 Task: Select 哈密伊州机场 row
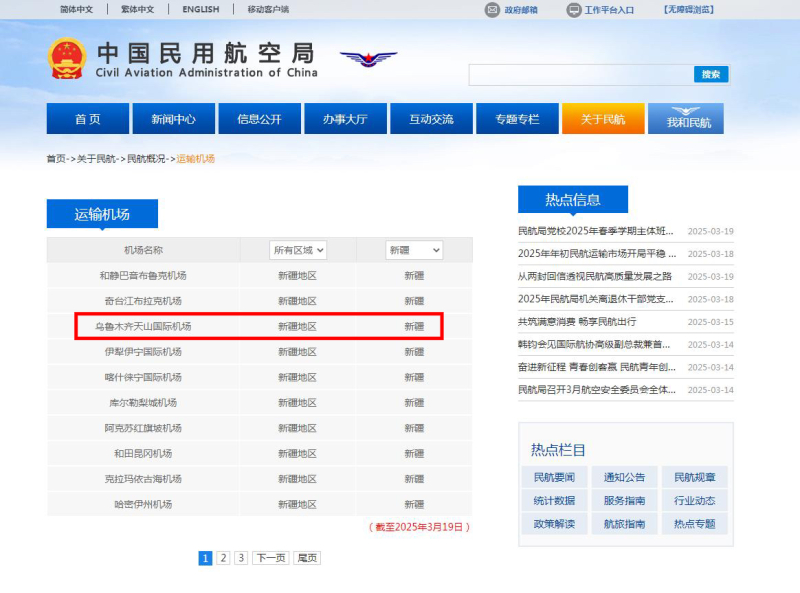click(259, 504)
